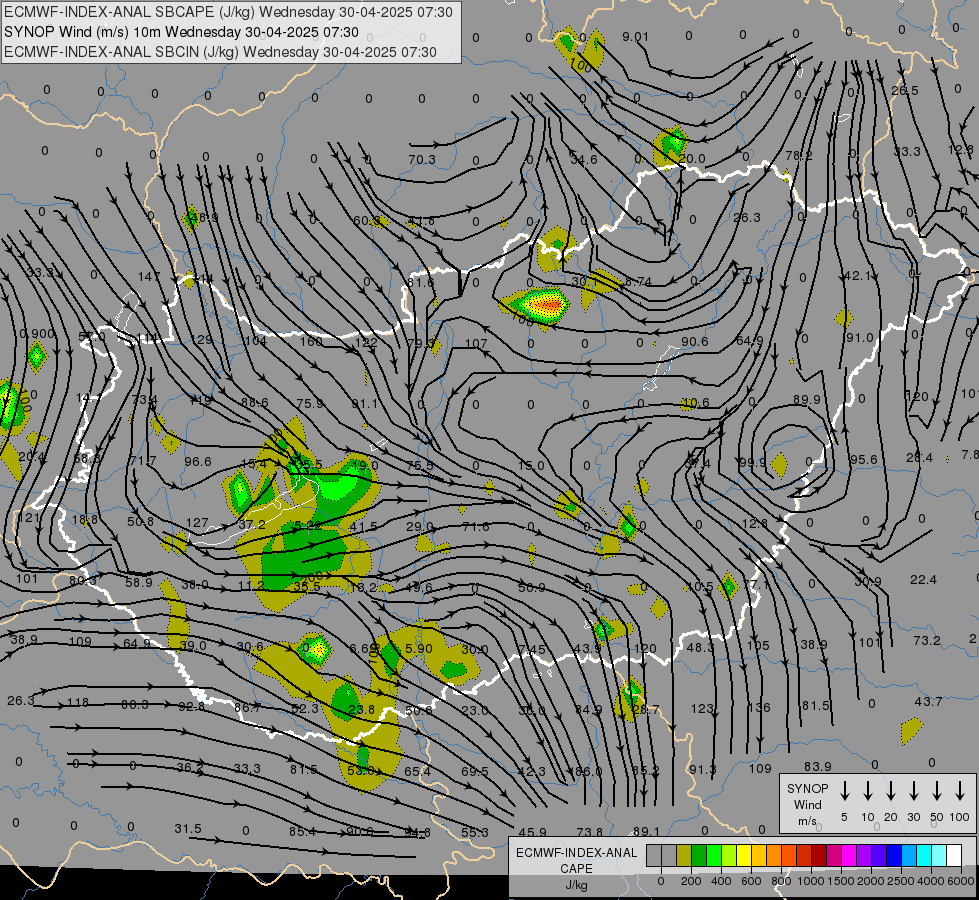Click the 5.90 value on the map
The image size is (979, 900).
[x=419, y=649]
